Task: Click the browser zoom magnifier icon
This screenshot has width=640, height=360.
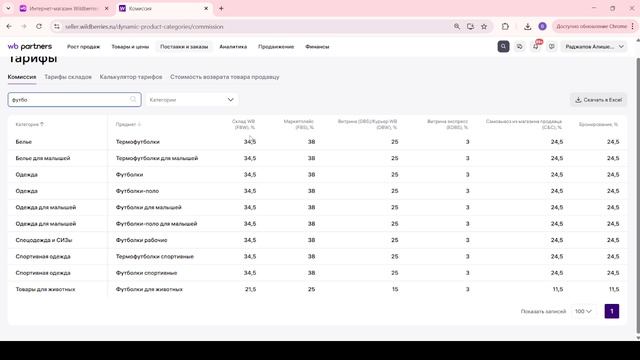Action: (x=457, y=26)
